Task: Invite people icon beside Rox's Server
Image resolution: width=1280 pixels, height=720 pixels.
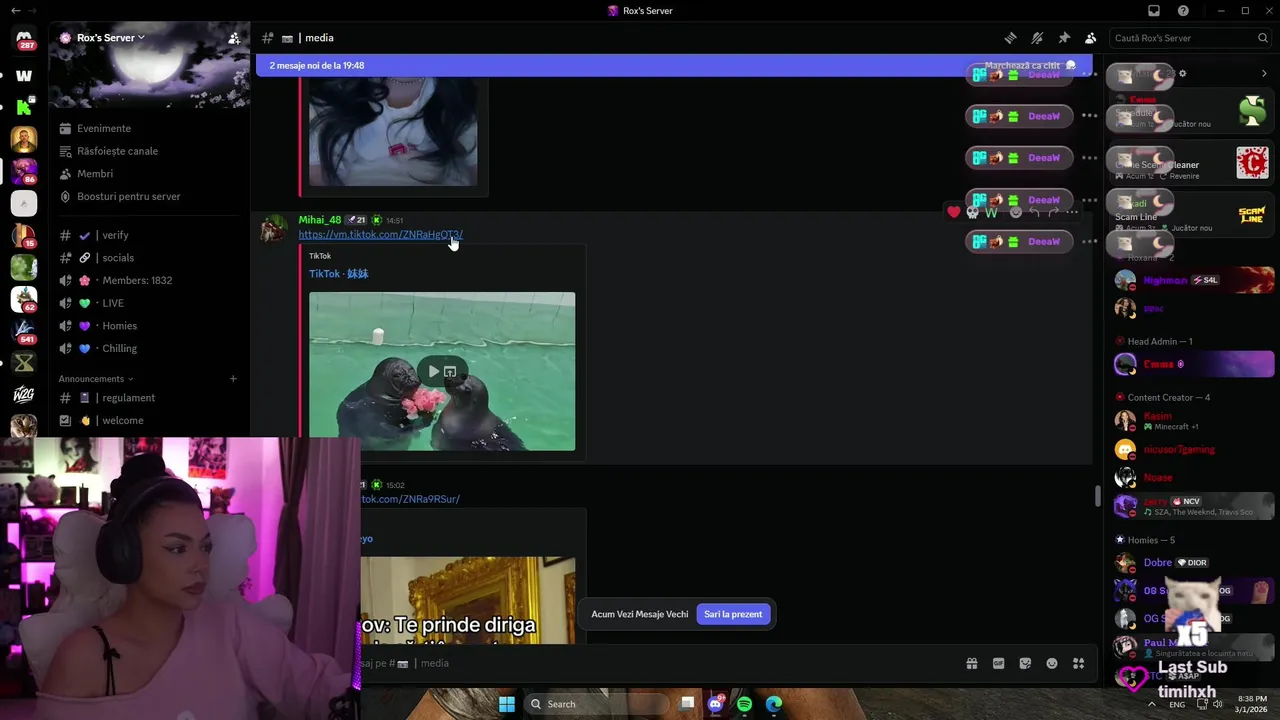Action: 234,38
